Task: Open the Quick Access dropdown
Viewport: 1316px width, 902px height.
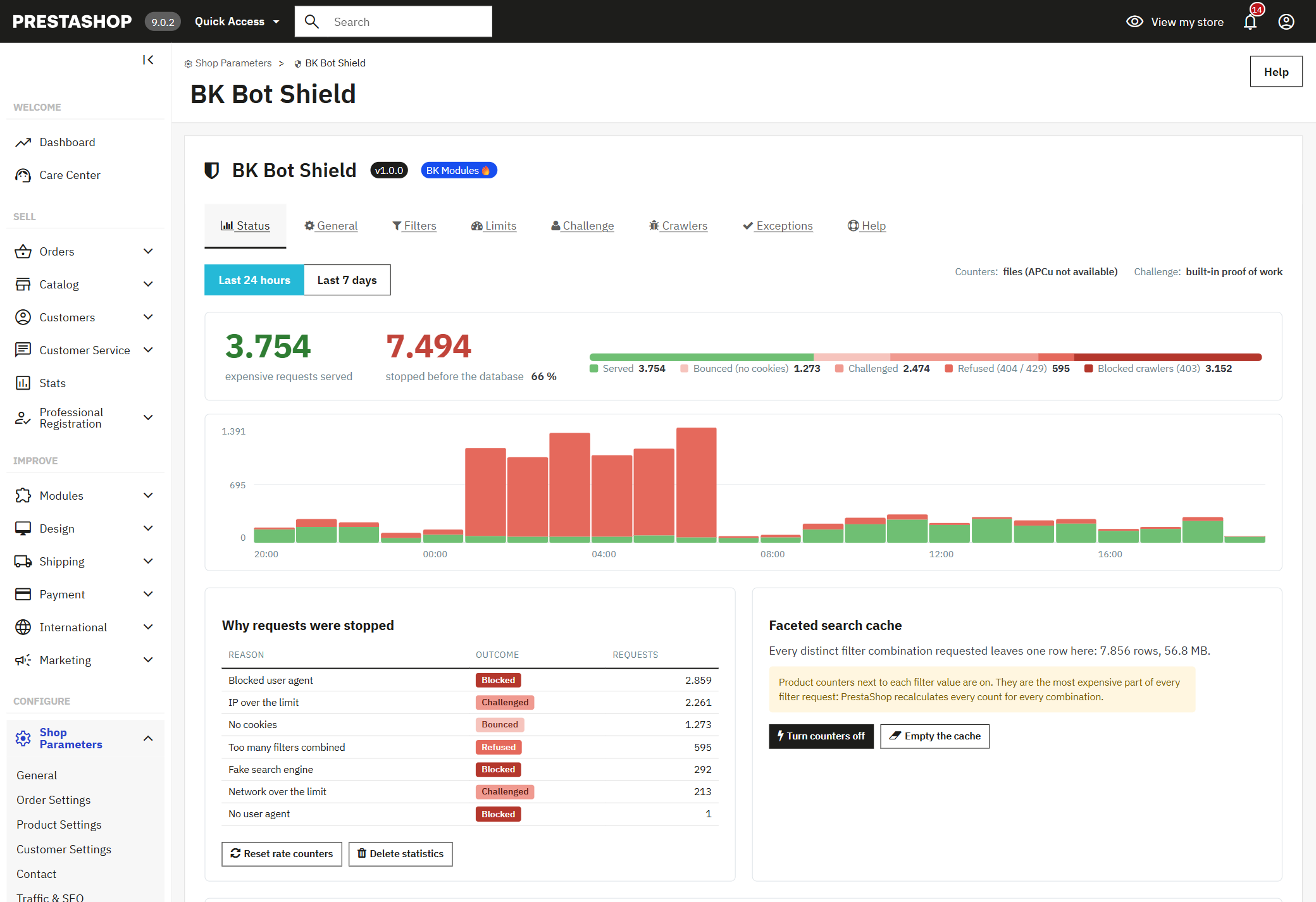Action: [x=237, y=22]
